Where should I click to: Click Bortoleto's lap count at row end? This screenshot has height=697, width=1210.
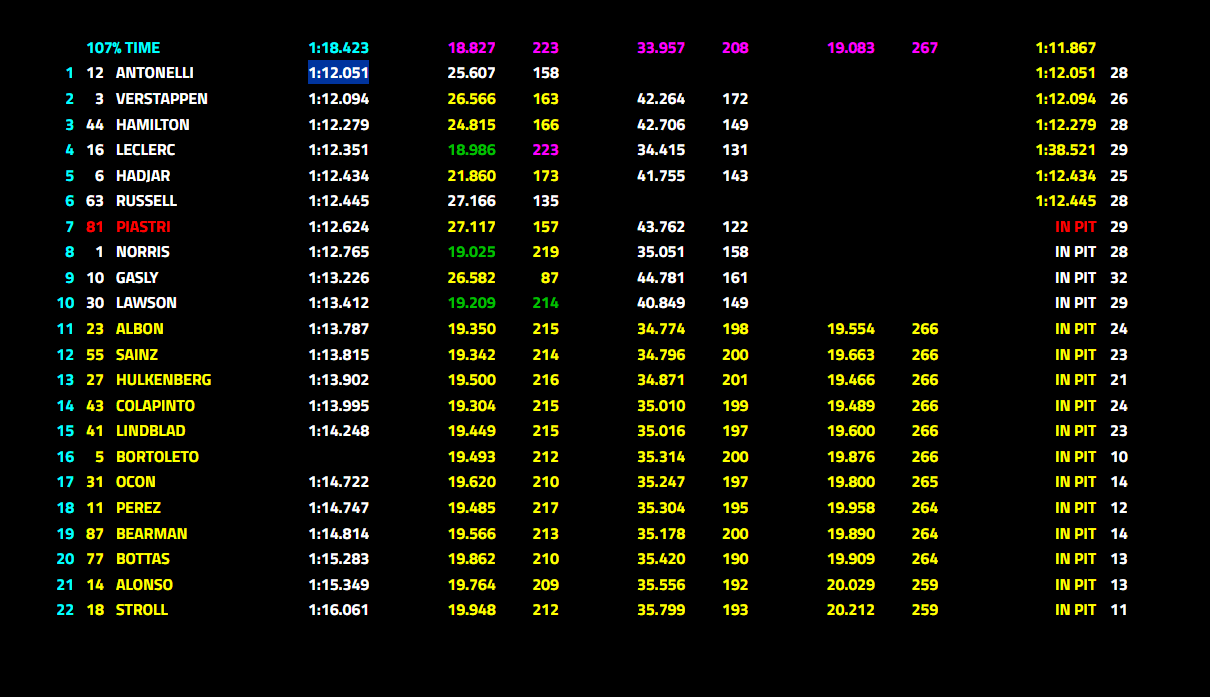coord(1119,457)
